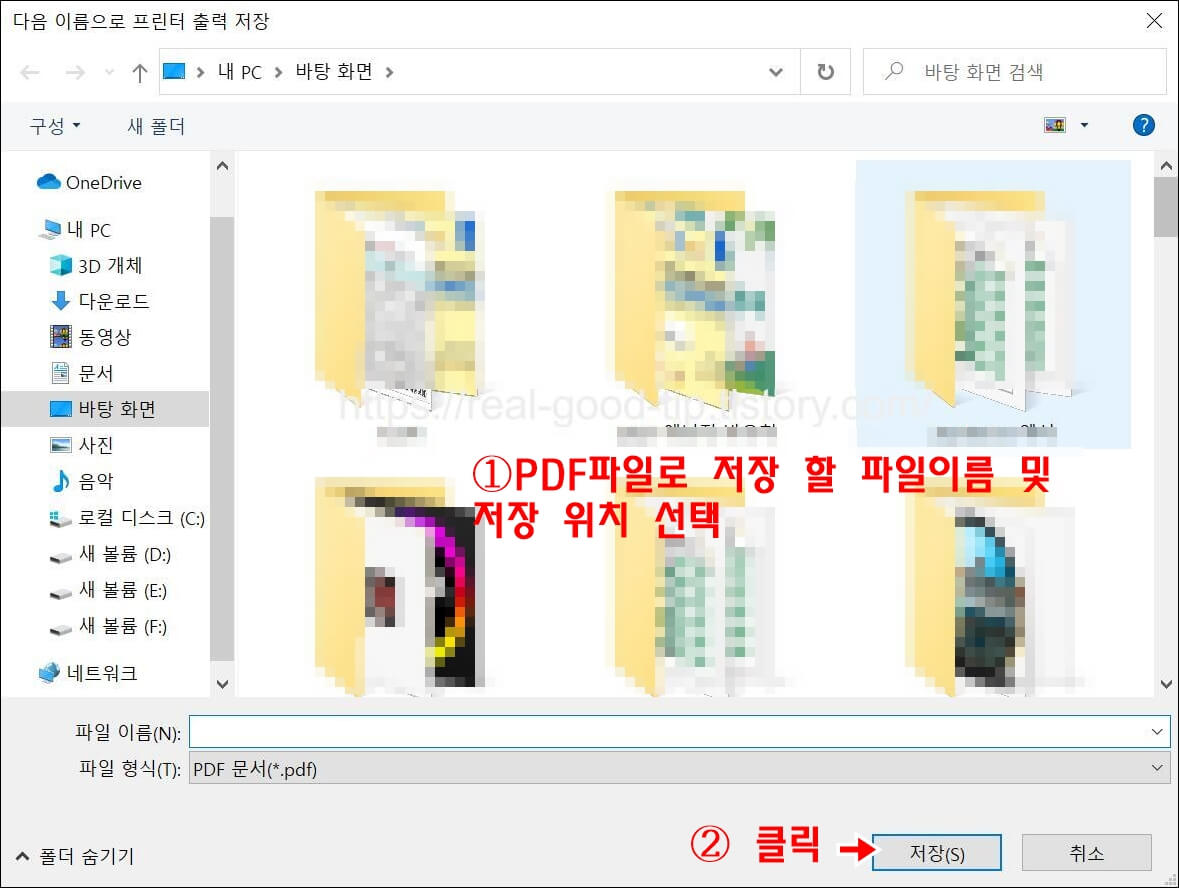Click the music note icon
Image resolution: width=1179 pixels, height=888 pixels.
61,481
